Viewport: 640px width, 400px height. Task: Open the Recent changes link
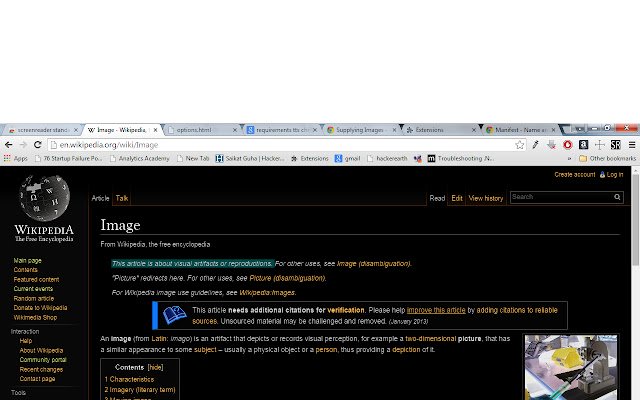tap(41, 369)
